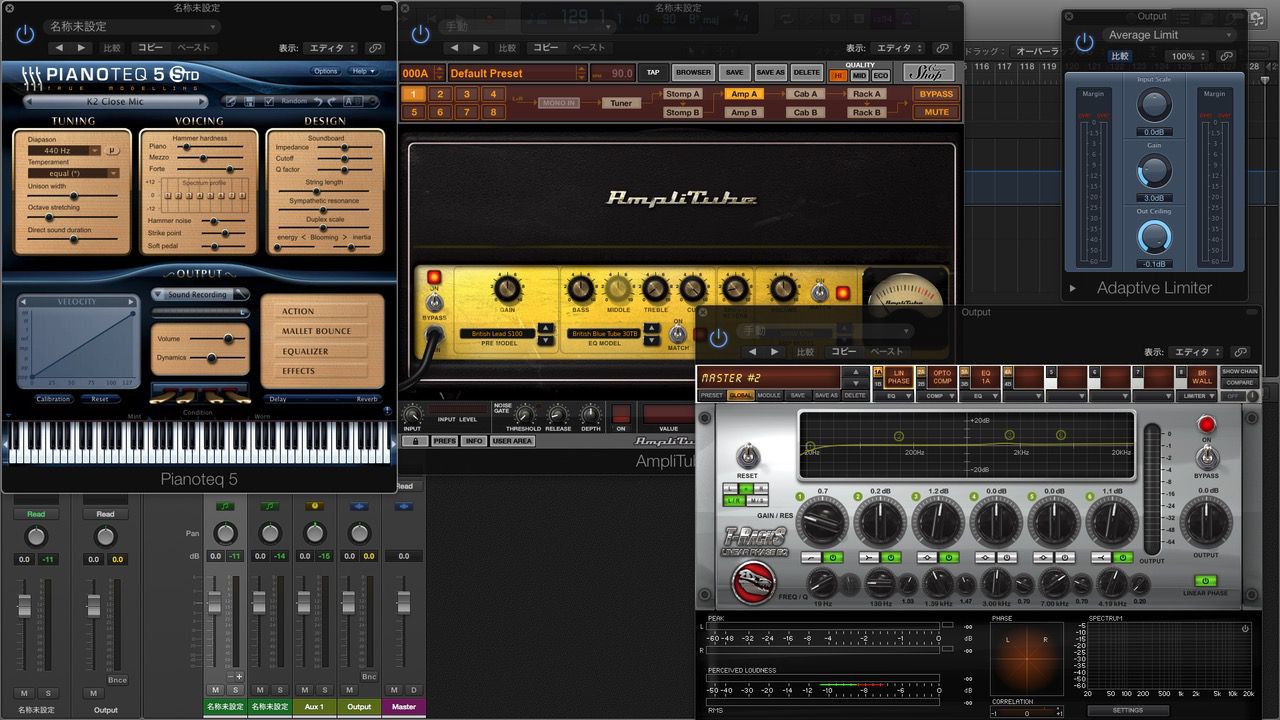Click AmpliTube BROWSER button

click(693, 72)
